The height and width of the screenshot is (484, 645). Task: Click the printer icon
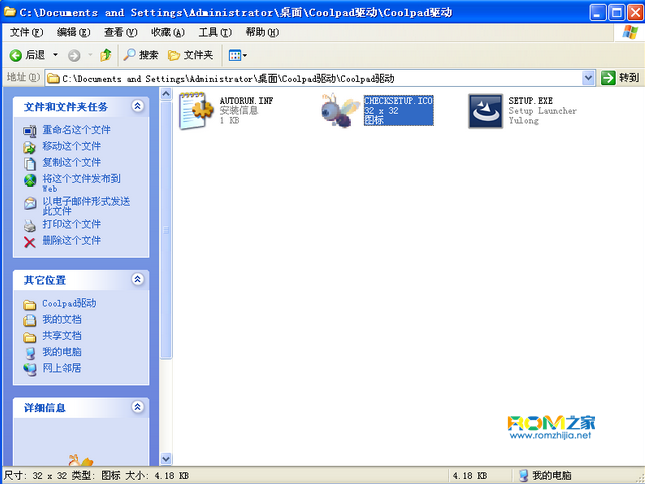tap(30, 225)
